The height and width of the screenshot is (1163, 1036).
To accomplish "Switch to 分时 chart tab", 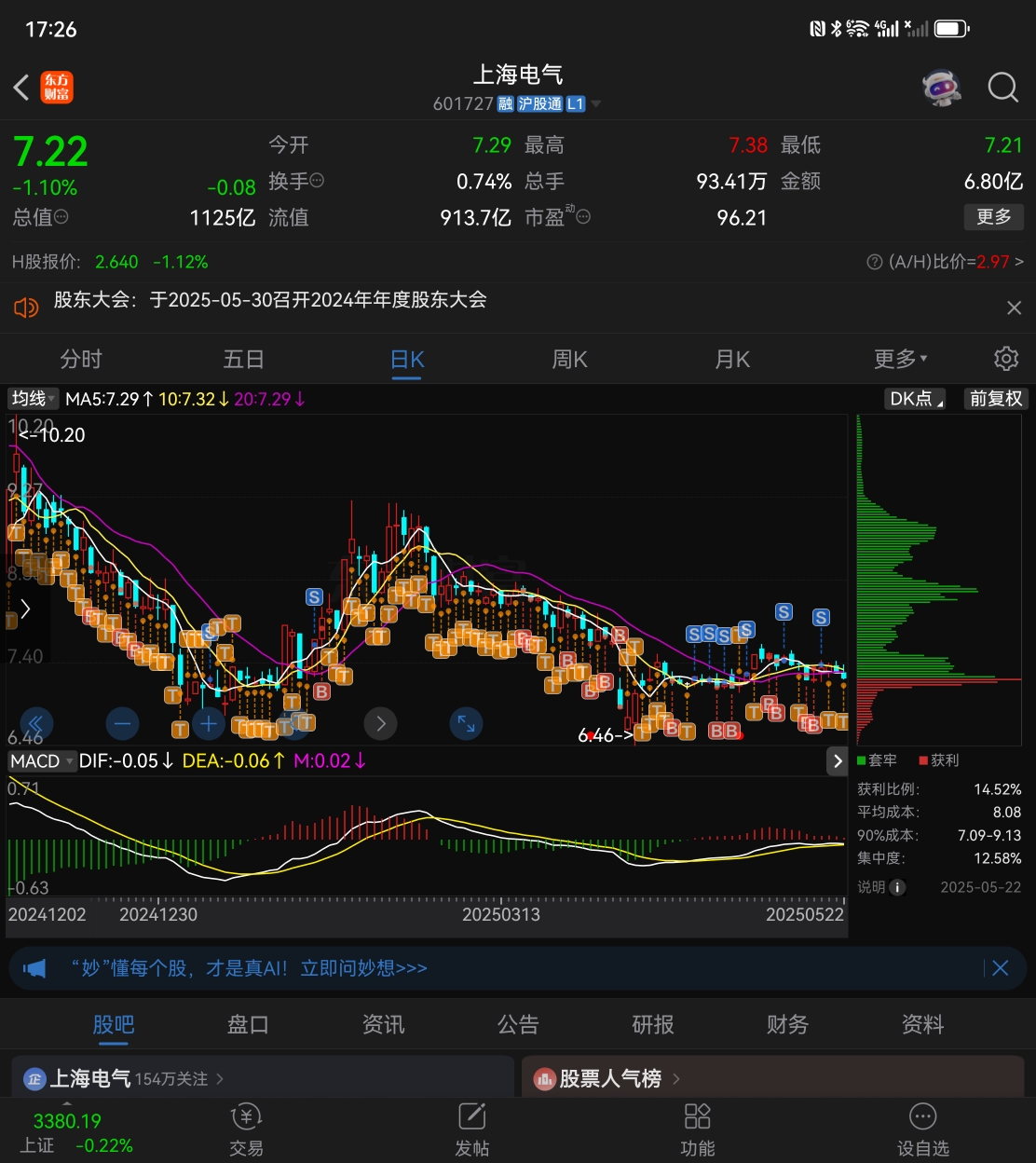I will pos(81,359).
